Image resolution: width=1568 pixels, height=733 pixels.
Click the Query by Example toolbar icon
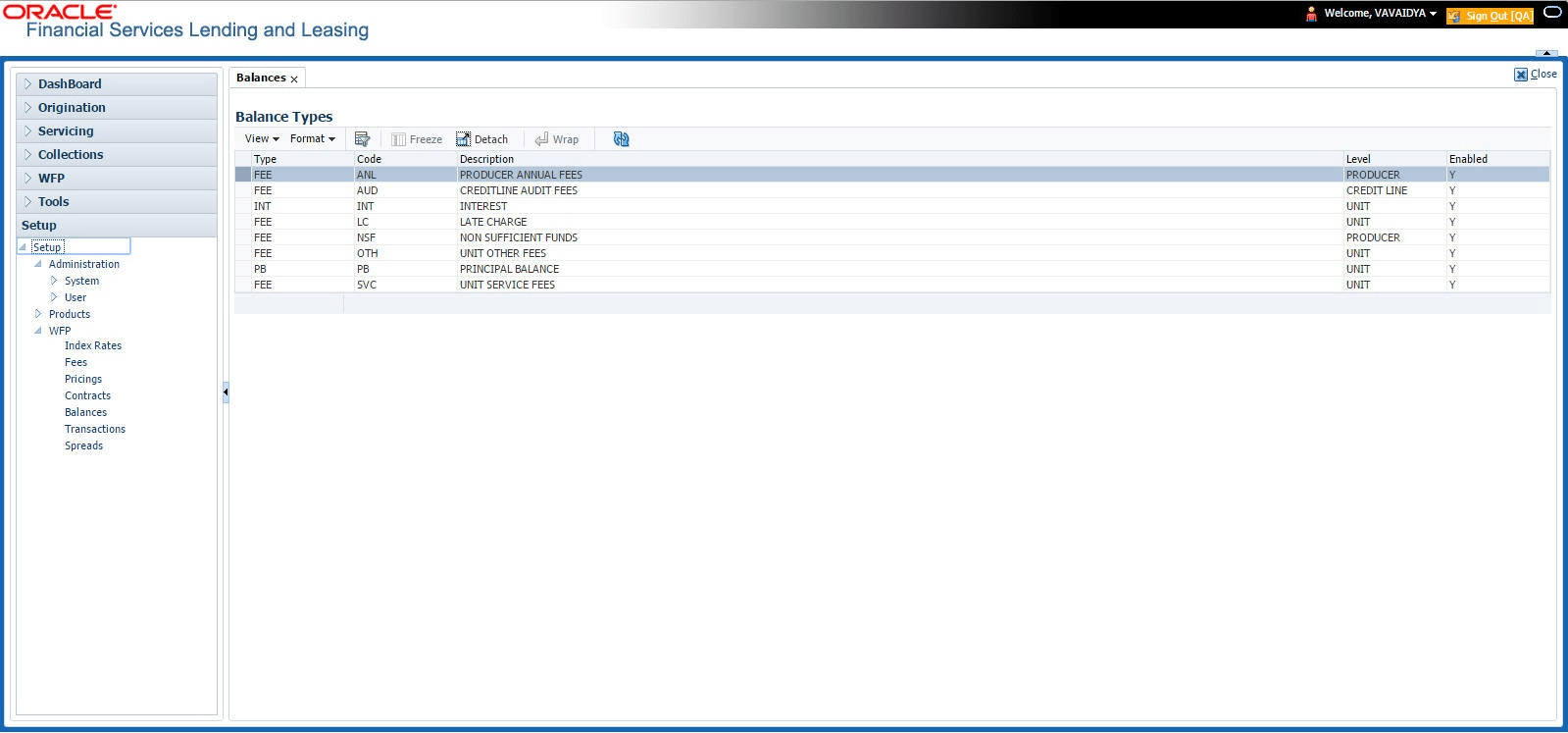(x=362, y=139)
